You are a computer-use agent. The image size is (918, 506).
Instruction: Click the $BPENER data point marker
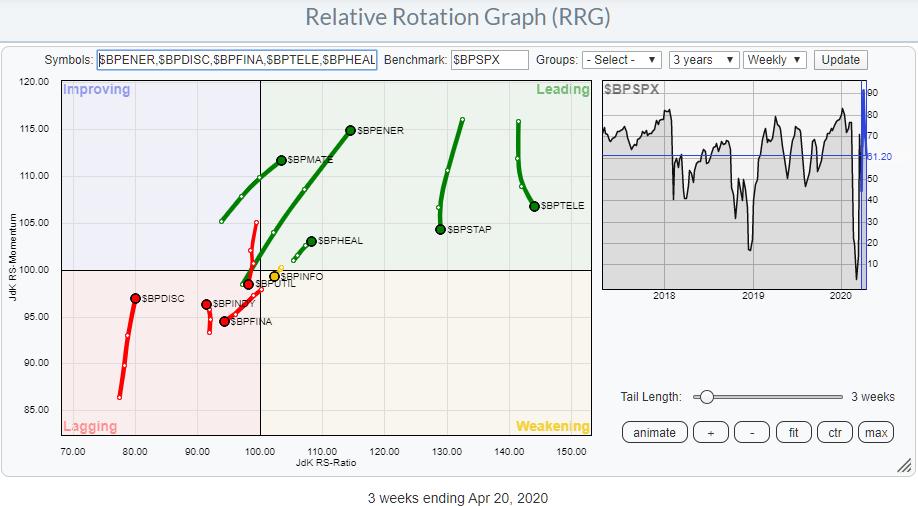click(x=350, y=130)
